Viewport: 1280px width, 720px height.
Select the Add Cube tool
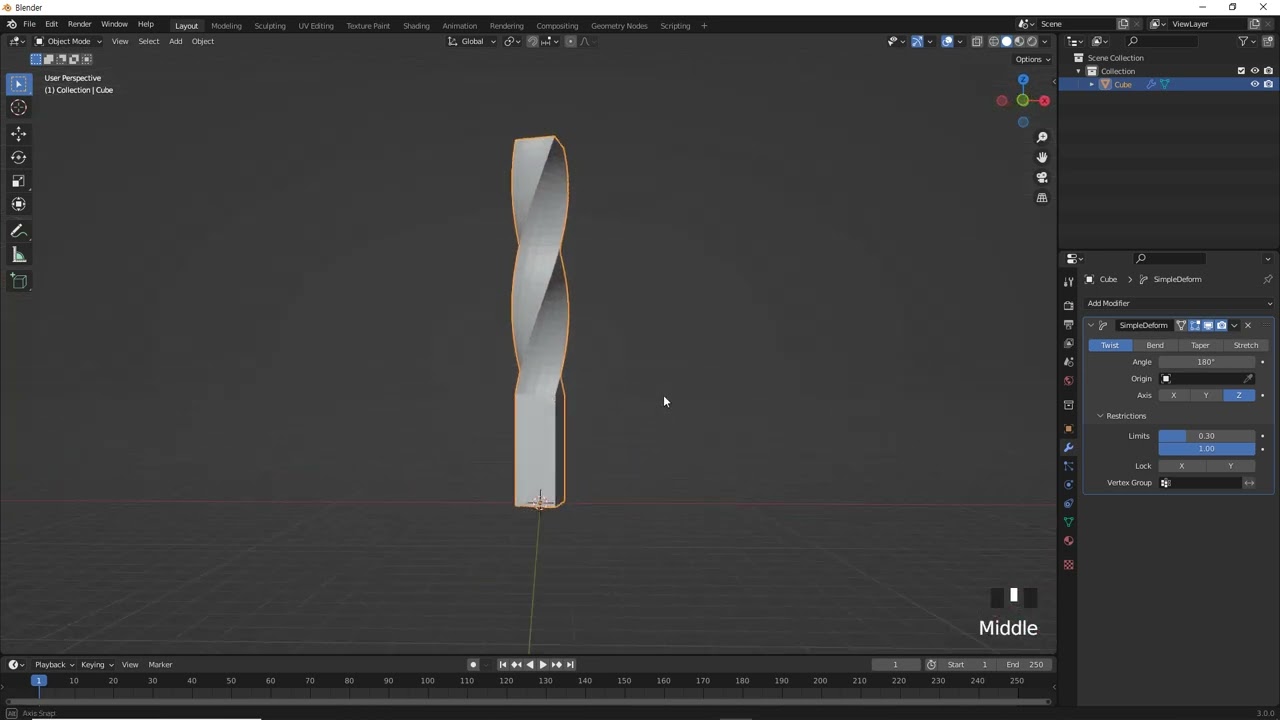tap(18, 281)
